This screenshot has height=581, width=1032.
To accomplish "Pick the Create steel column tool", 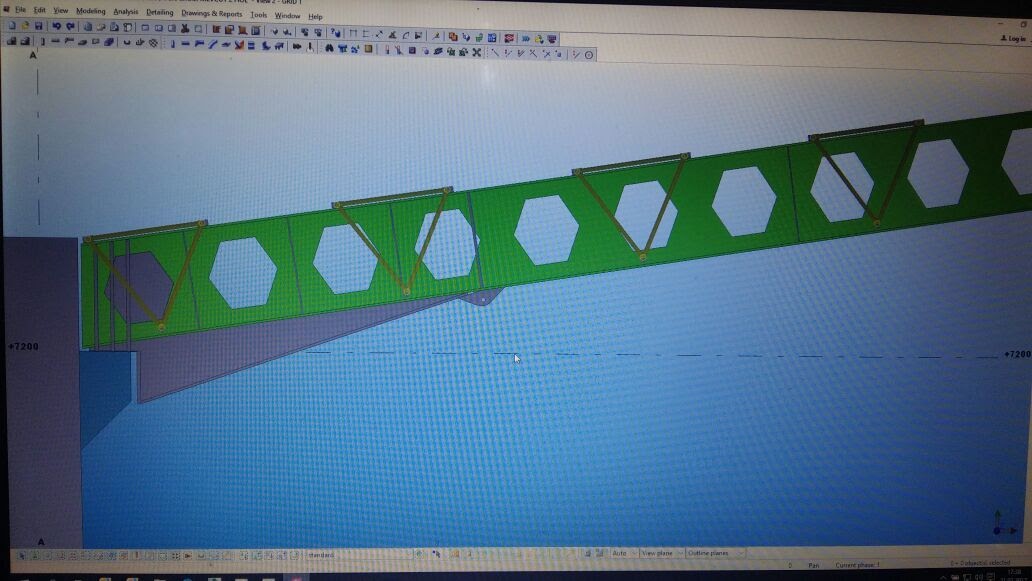I will click(x=172, y=44).
